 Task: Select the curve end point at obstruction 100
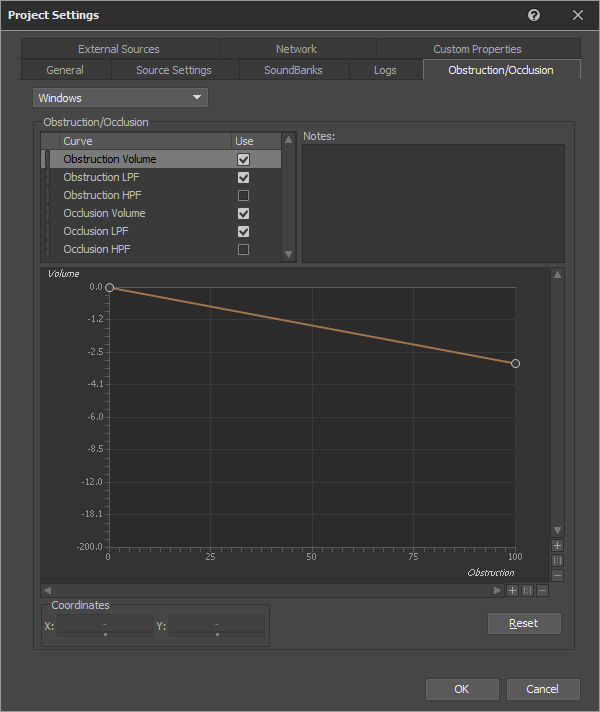click(x=515, y=364)
